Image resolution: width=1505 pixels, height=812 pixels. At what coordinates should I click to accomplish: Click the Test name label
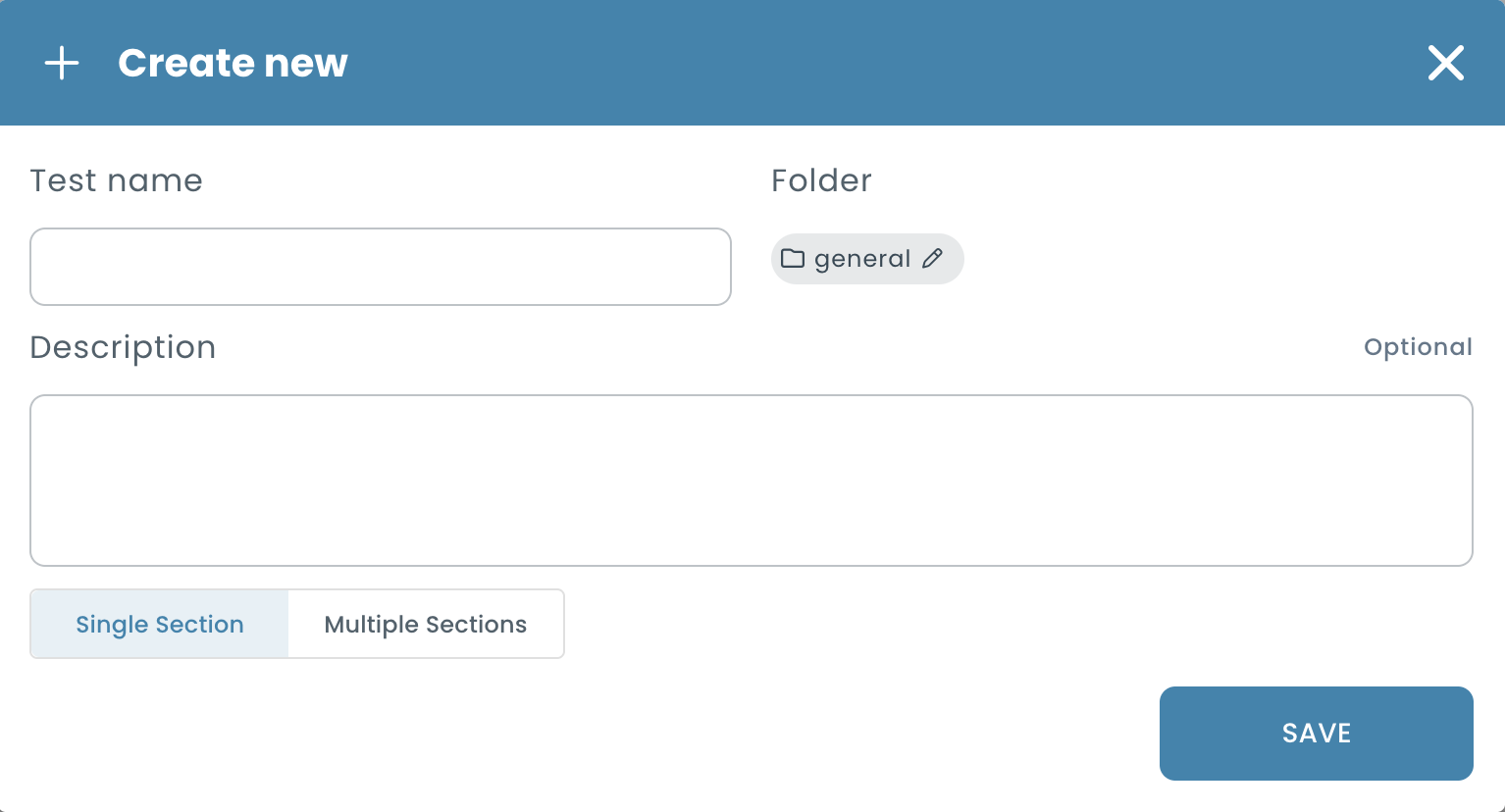[x=117, y=180]
